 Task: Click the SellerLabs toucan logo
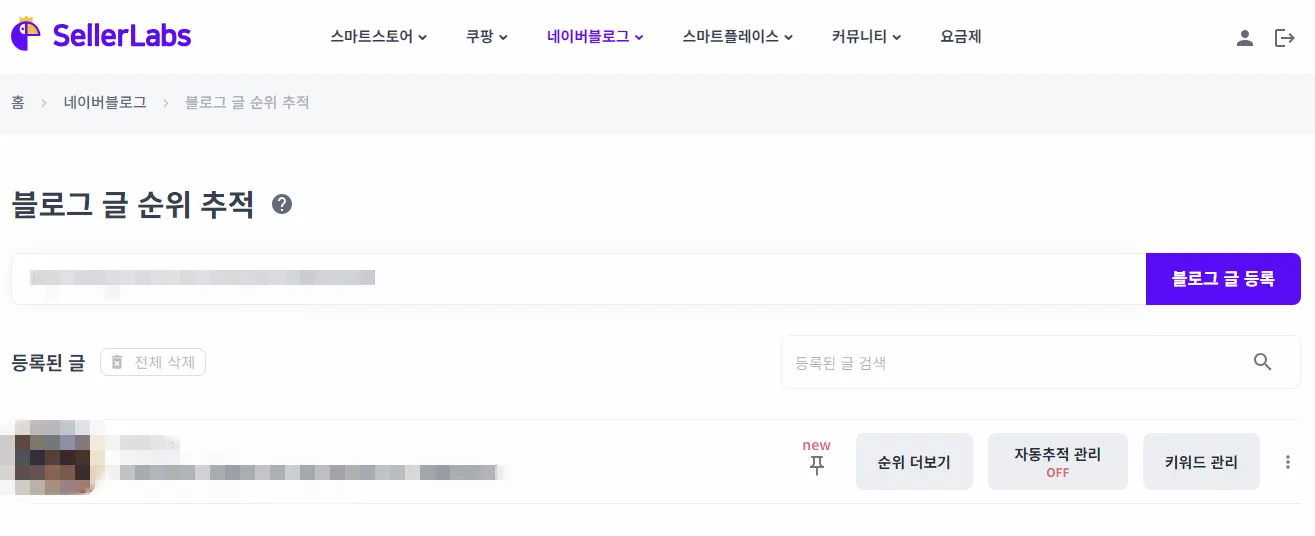point(26,35)
